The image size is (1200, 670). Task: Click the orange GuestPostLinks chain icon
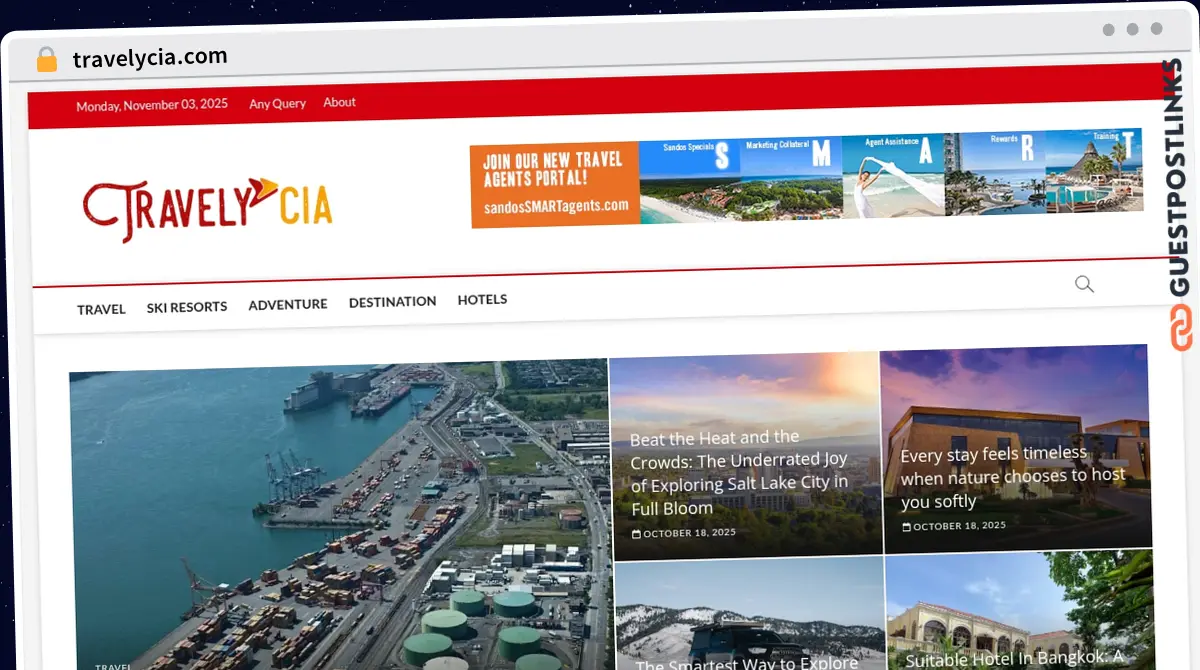click(x=1178, y=320)
